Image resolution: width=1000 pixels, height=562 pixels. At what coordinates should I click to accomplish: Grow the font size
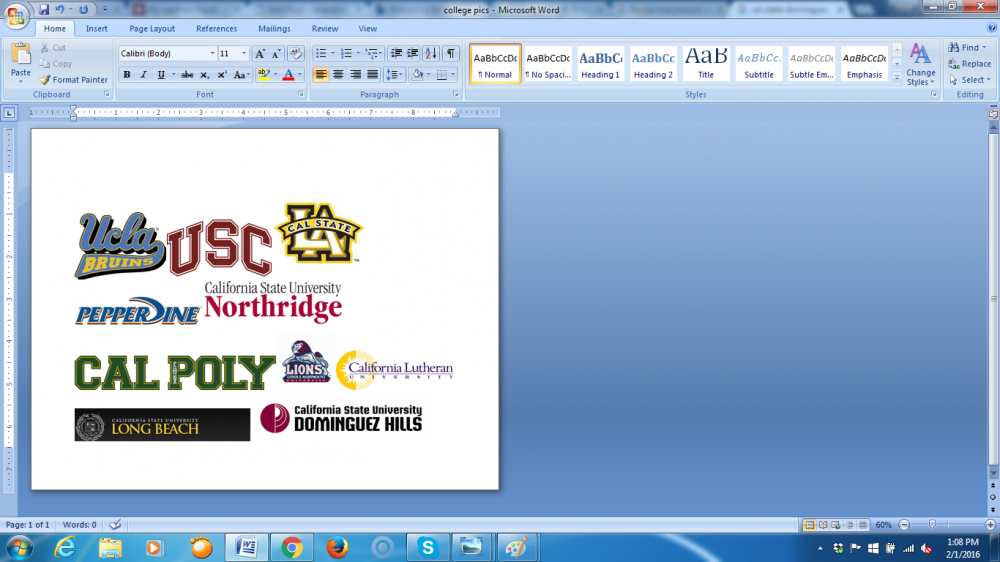click(x=260, y=54)
